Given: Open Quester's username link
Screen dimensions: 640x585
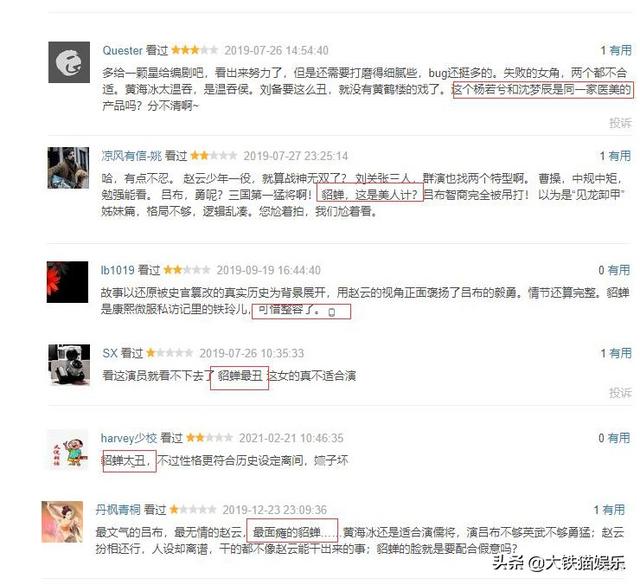Looking at the screenshot, I should pos(122,50).
